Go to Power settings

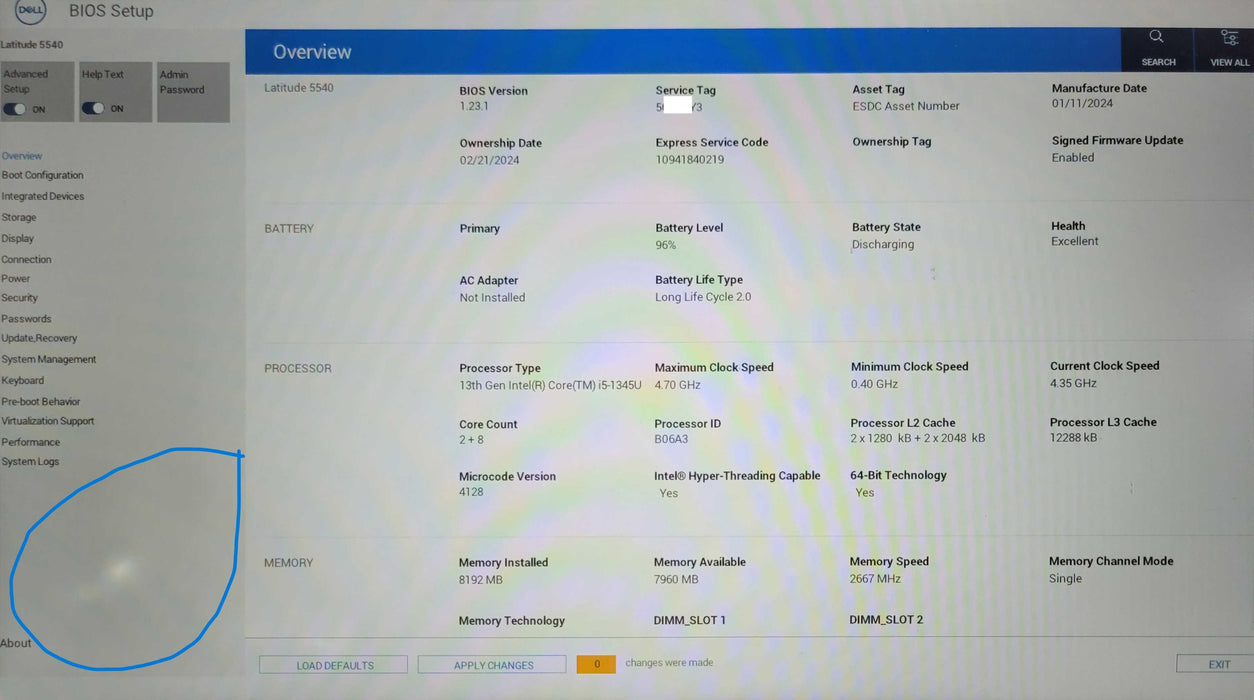click(16, 278)
